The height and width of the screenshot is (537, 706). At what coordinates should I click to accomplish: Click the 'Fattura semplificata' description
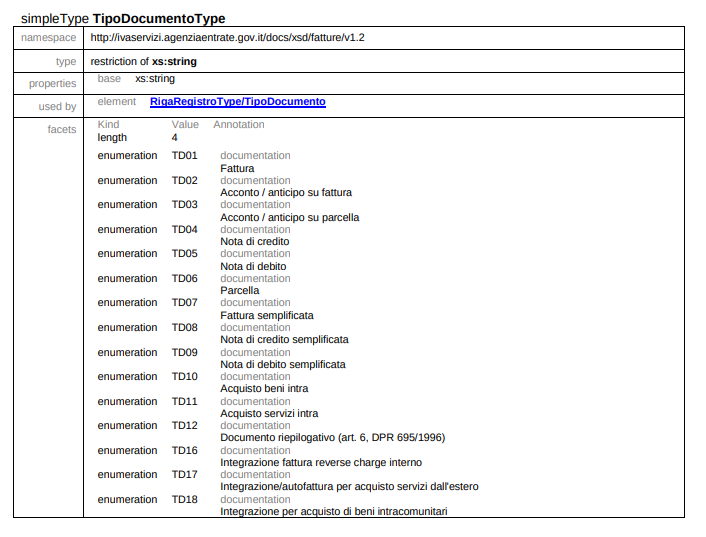(267, 315)
